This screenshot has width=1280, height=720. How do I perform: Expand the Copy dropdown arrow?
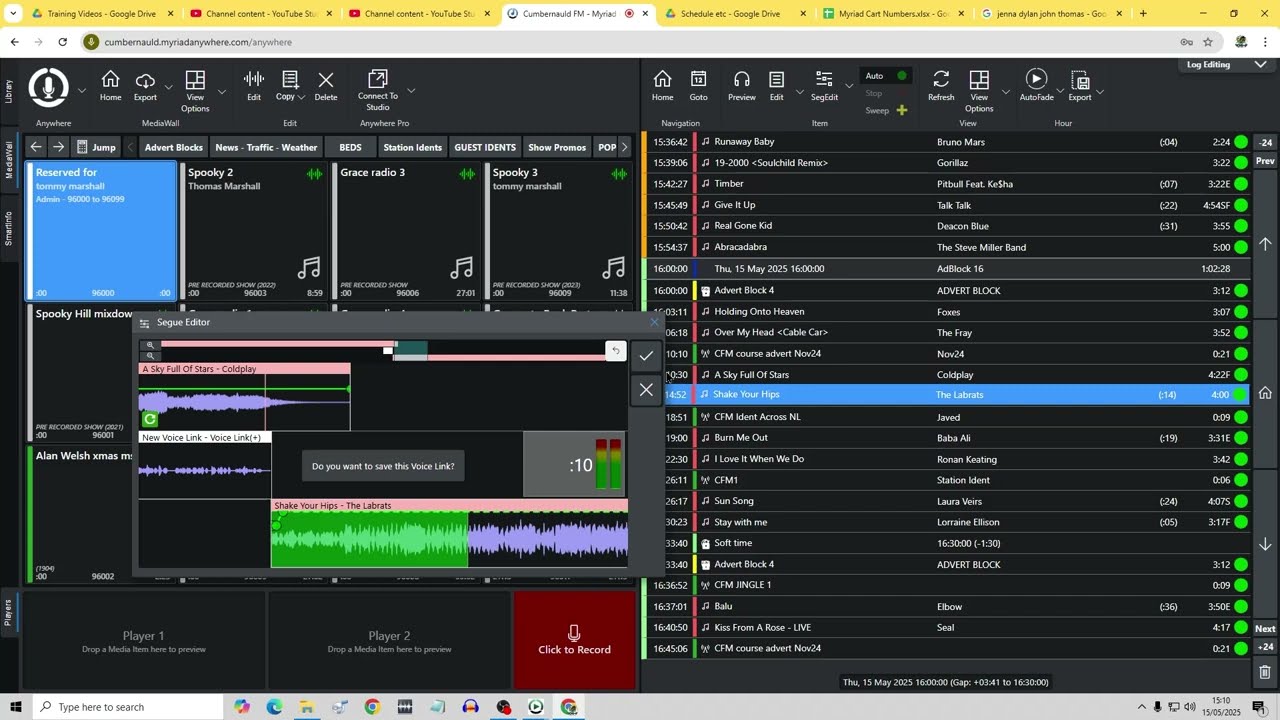coord(301,97)
